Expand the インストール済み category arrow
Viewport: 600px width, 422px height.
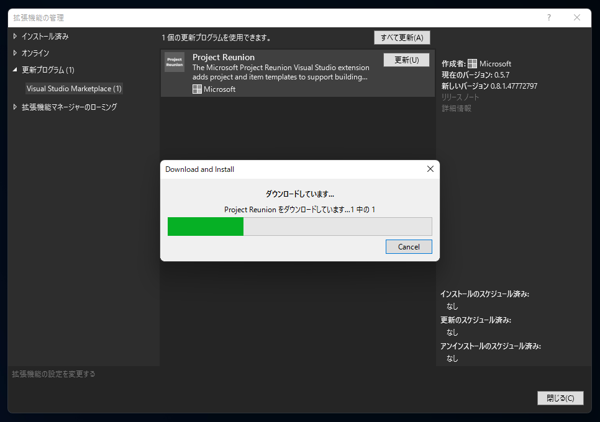[x=15, y=36]
